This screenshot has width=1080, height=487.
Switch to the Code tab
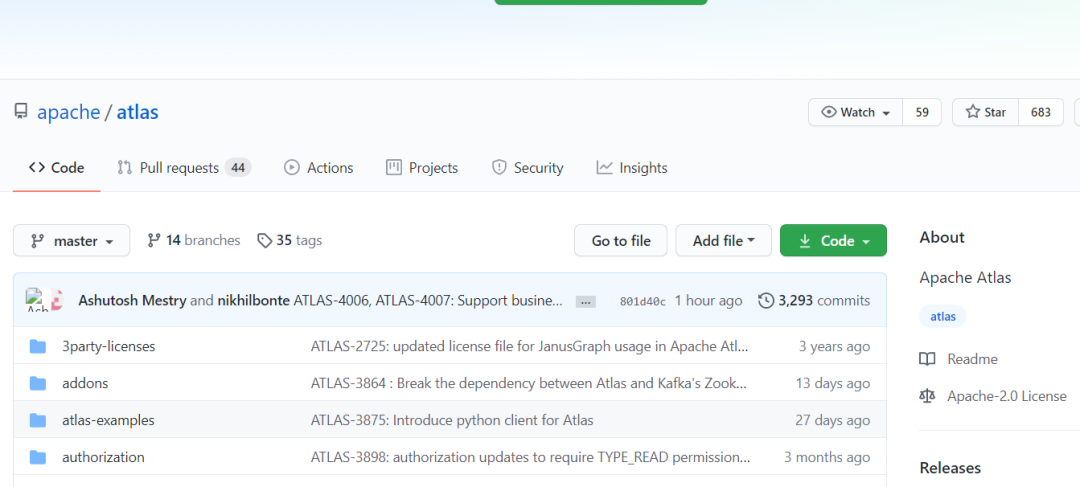click(x=56, y=167)
